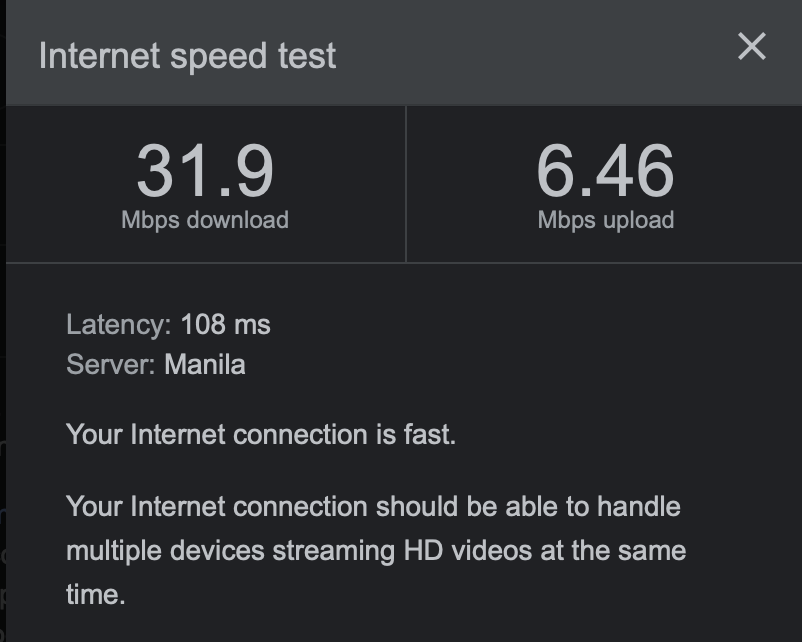The width and height of the screenshot is (802, 642).
Task: Click the final word "time."
Action: pos(96,594)
